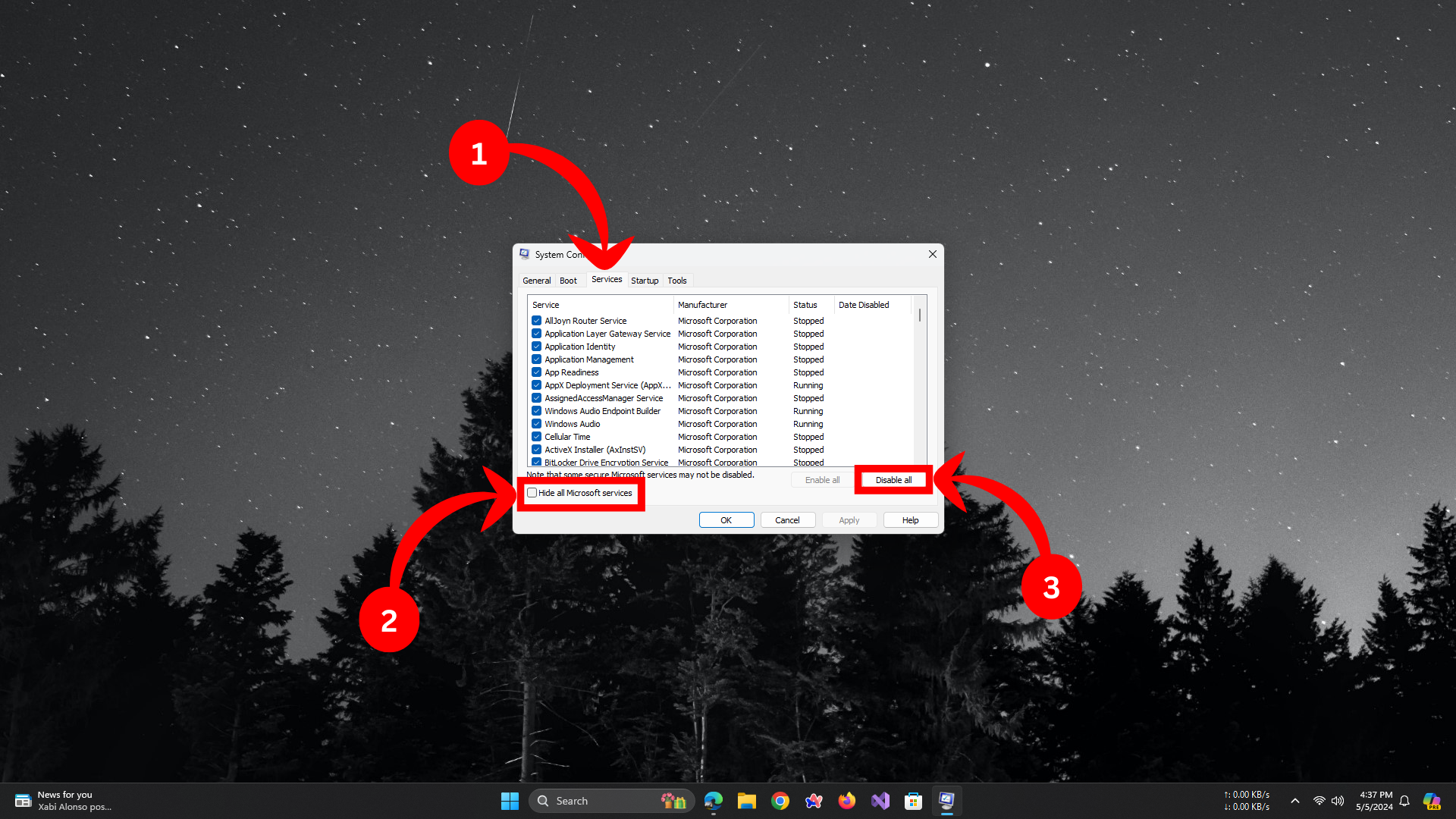
Task: Switch to the Startup tab
Action: click(645, 281)
